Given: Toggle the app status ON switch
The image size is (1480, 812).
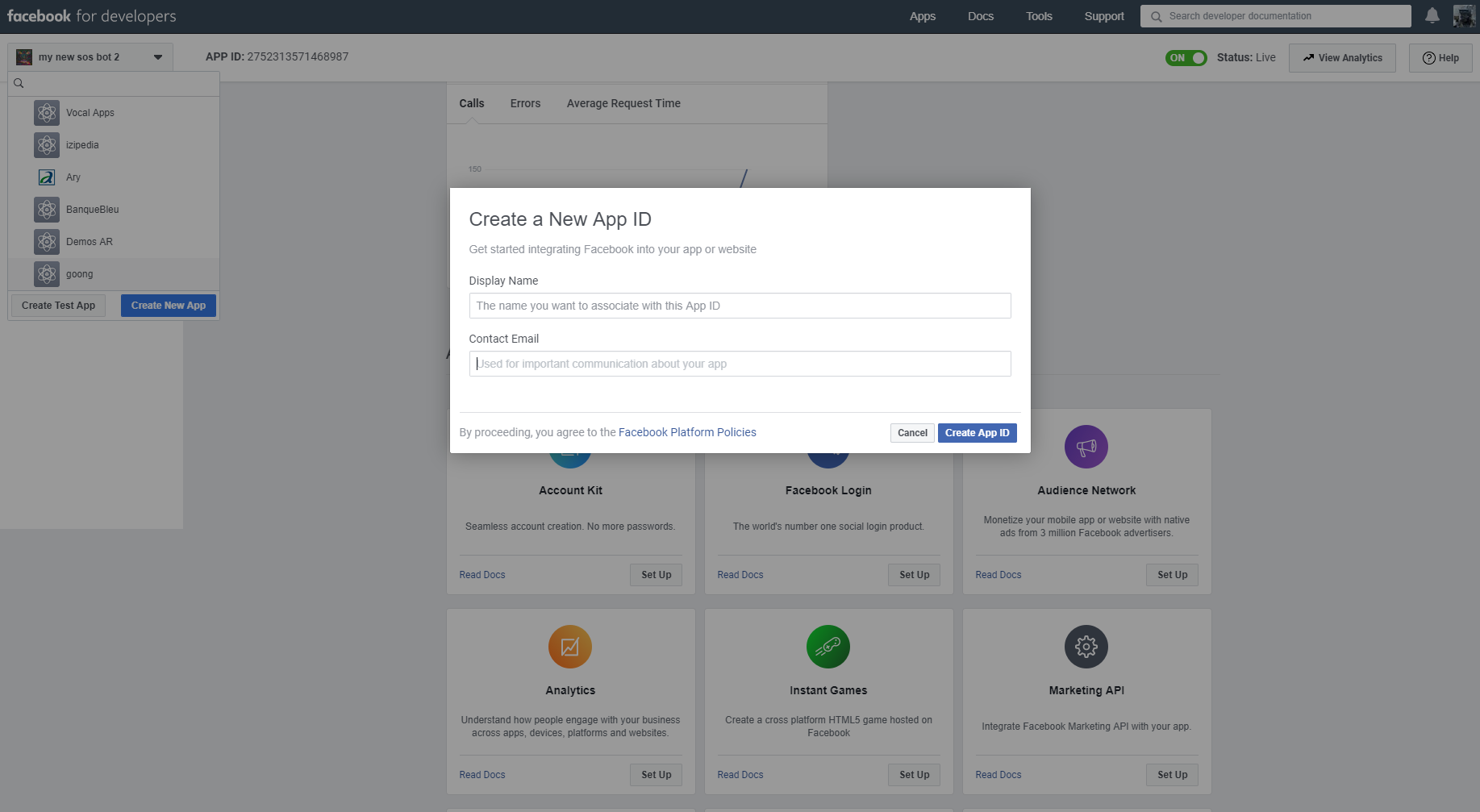Looking at the screenshot, I should pos(1186,58).
